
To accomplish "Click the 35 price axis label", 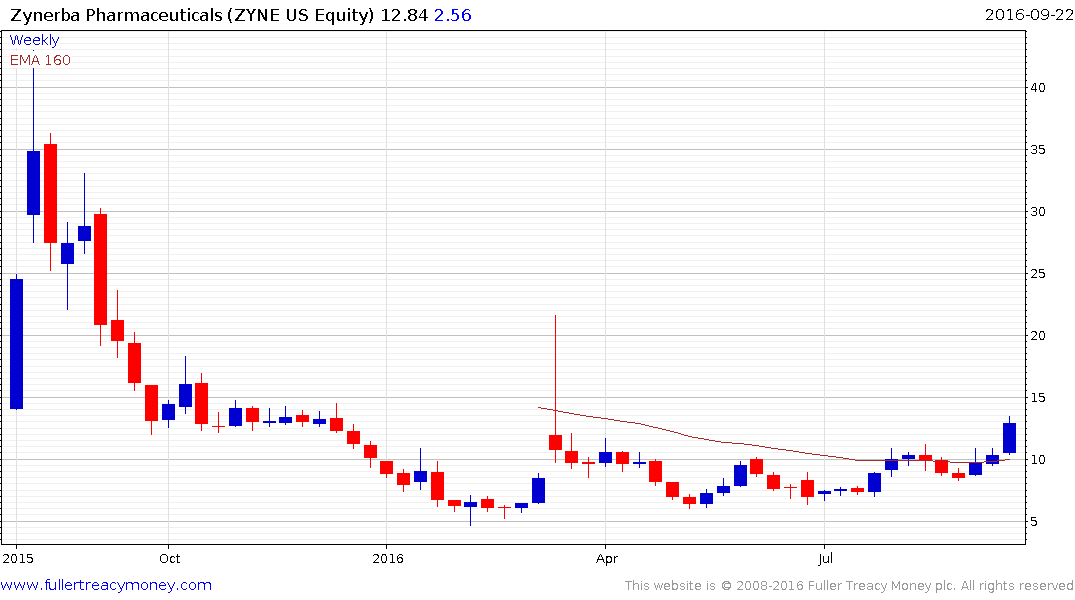I will coord(1038,149).
